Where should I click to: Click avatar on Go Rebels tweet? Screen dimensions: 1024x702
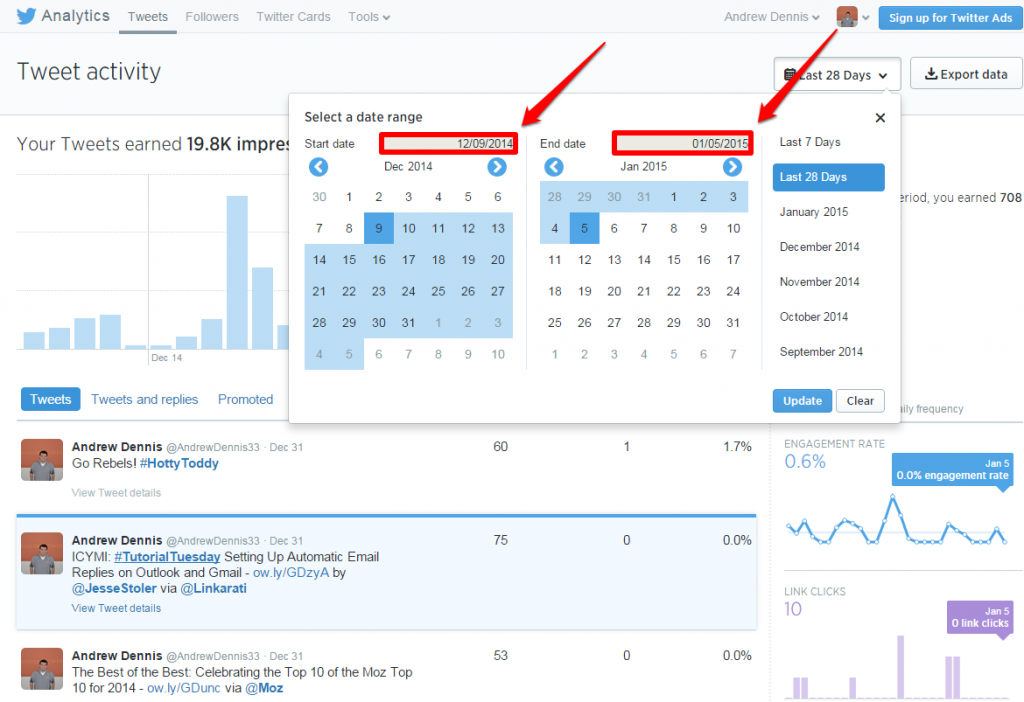click(x=42, y=460)
